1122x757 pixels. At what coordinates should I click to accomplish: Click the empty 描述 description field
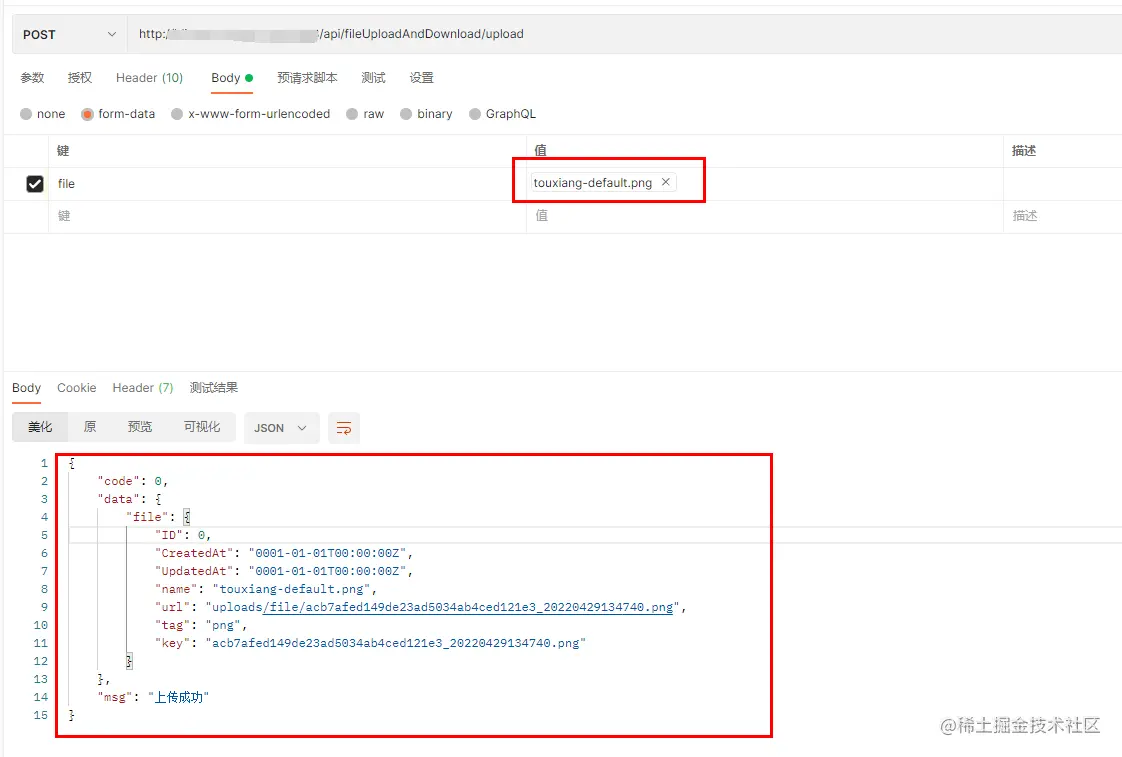click(x=1063, y=216)
